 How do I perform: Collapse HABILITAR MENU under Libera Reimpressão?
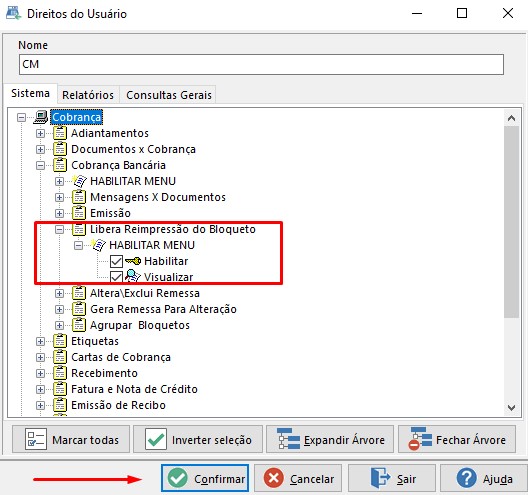click(78, 245)
